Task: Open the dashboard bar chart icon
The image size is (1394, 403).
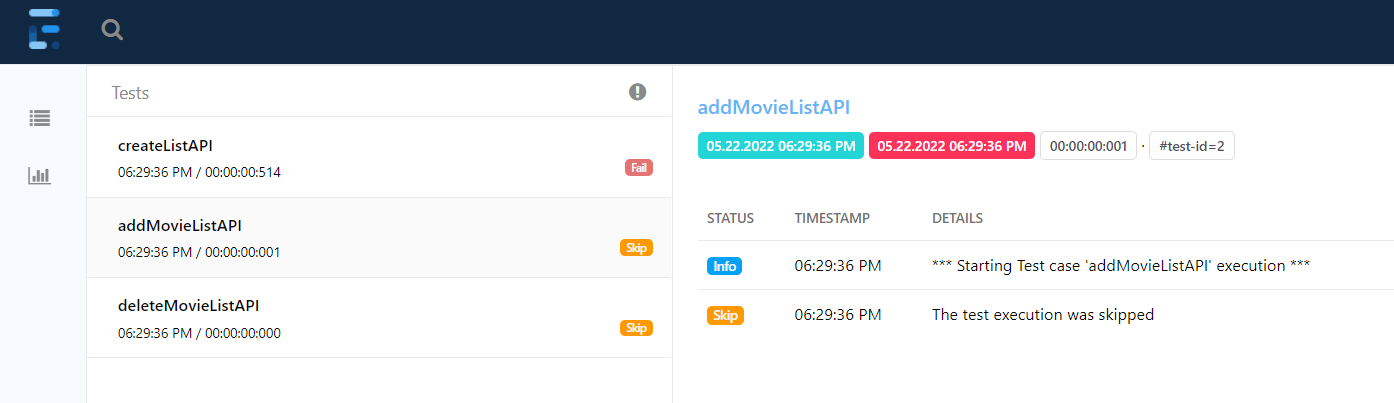Action: (40, 175)
